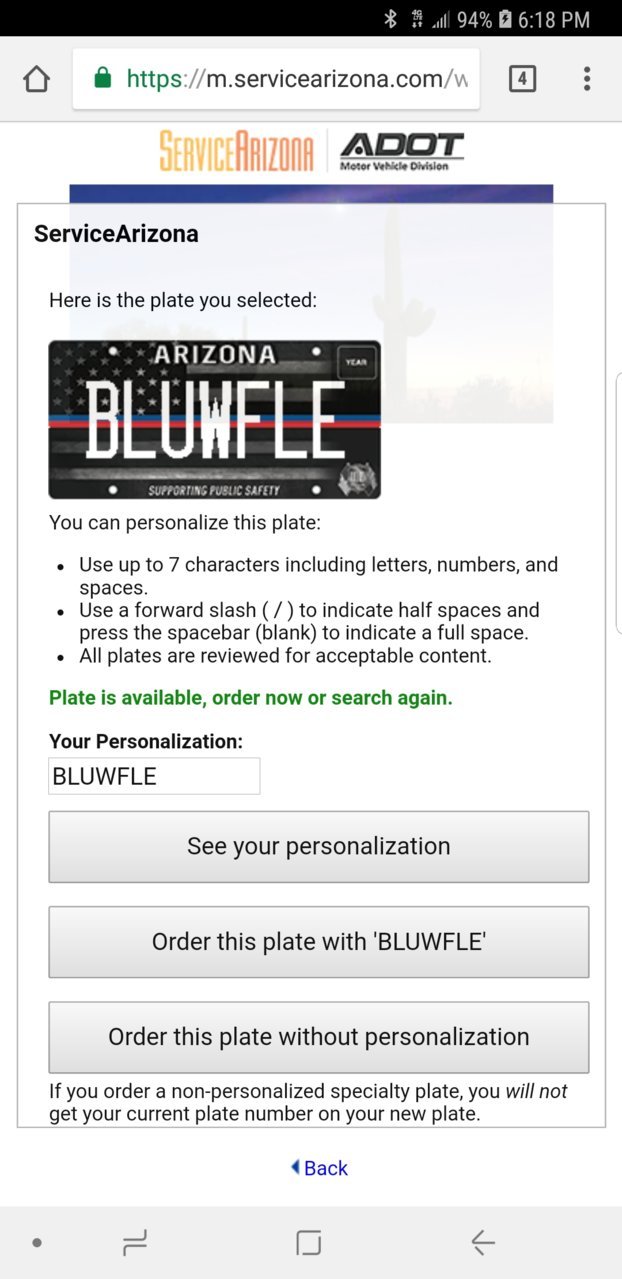Click the Your Personalization text field
This screenshot has height=1279, width=622.
(x=154, y=776)
